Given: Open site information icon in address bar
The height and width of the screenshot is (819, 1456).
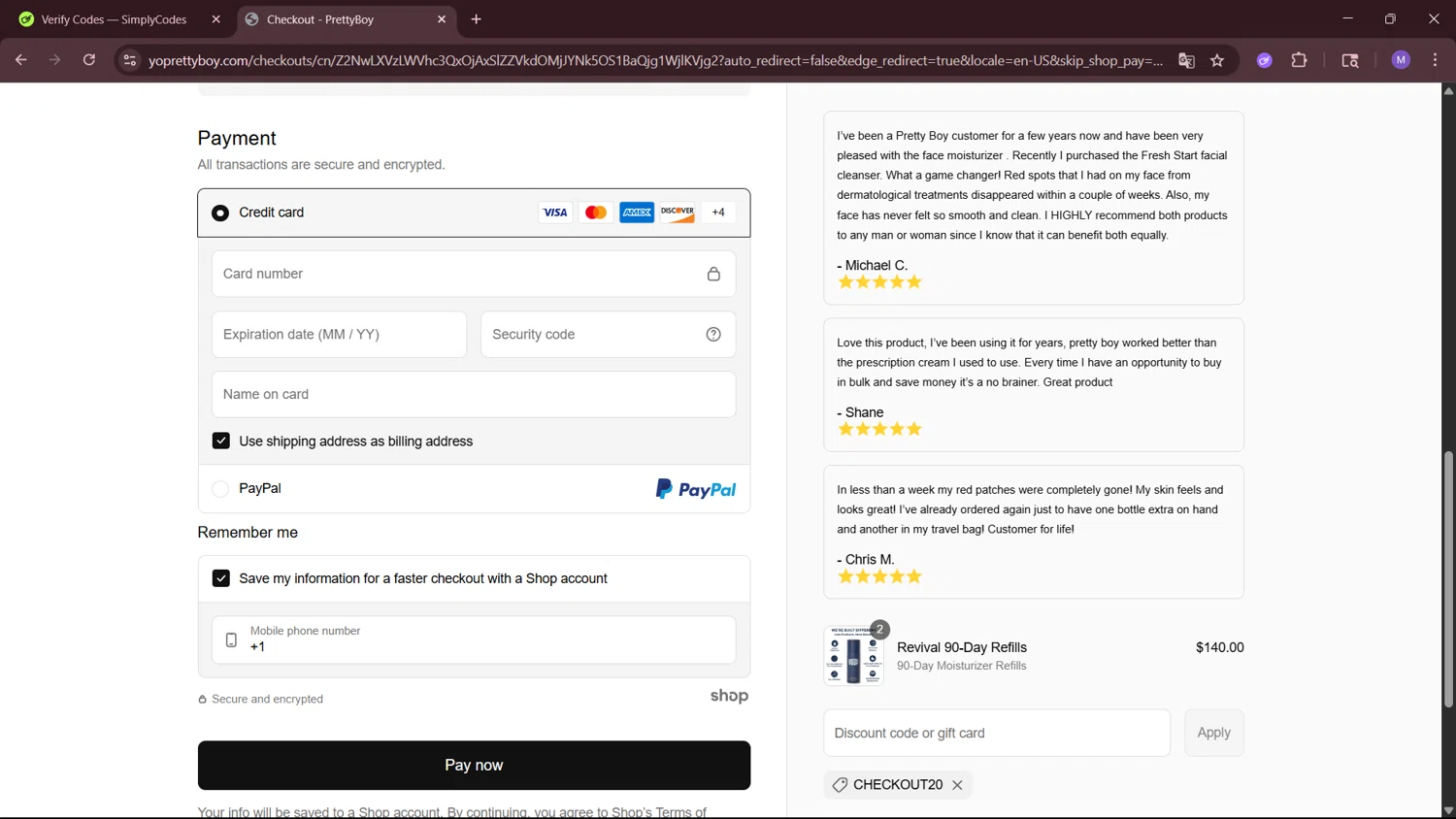Looking at the screenshot, I should coord(129,60).
